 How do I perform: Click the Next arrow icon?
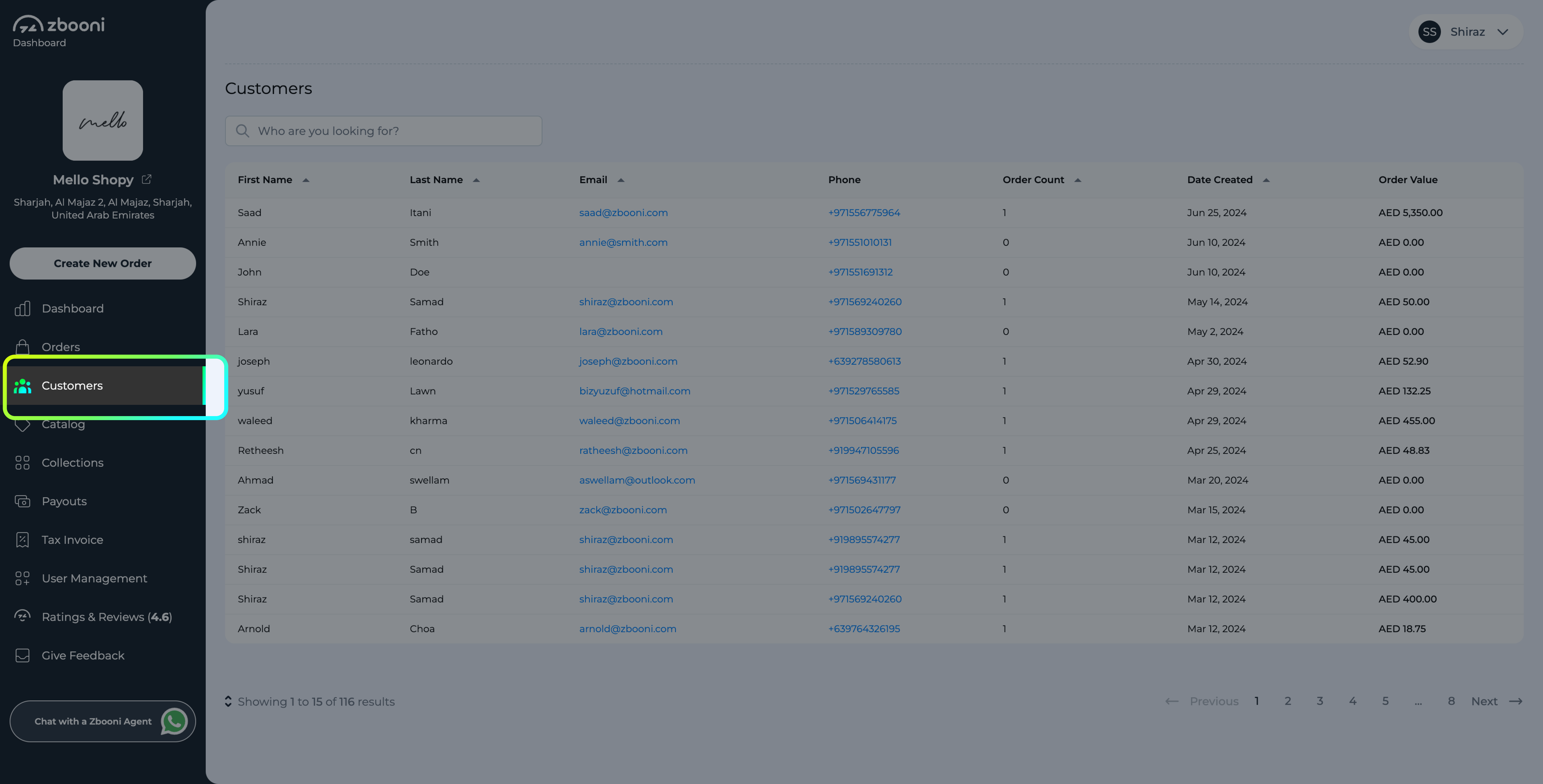tap(1515, 701)
